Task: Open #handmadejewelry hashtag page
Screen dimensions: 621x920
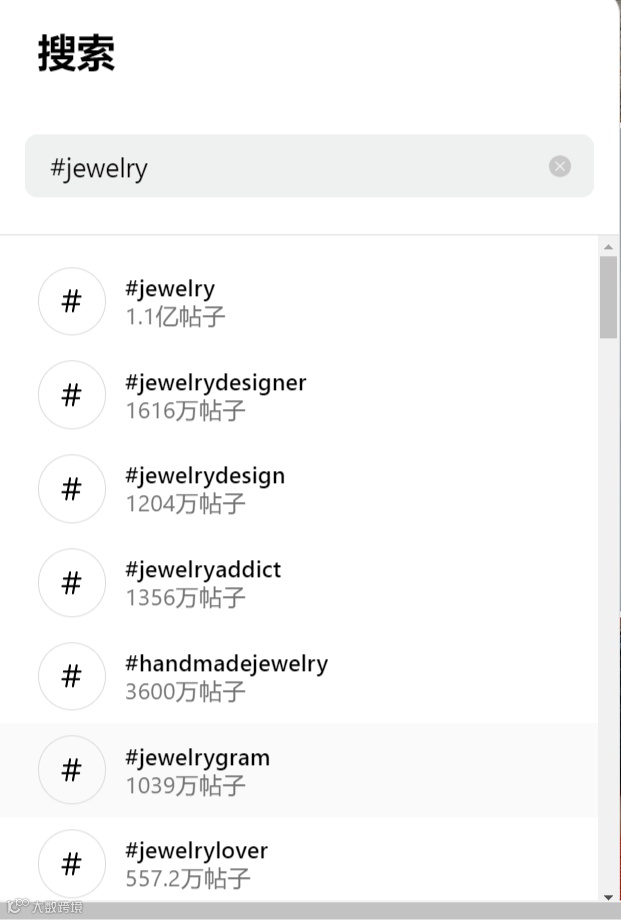Action: (x=226, y=663)
